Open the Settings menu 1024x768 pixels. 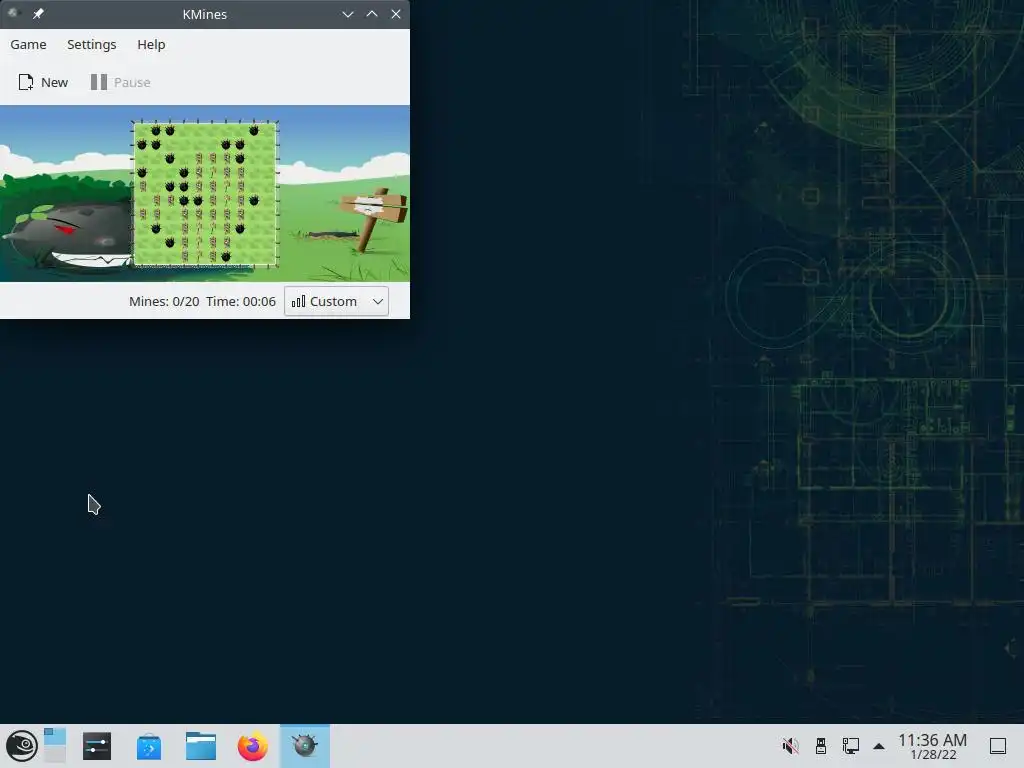point(91,44)
